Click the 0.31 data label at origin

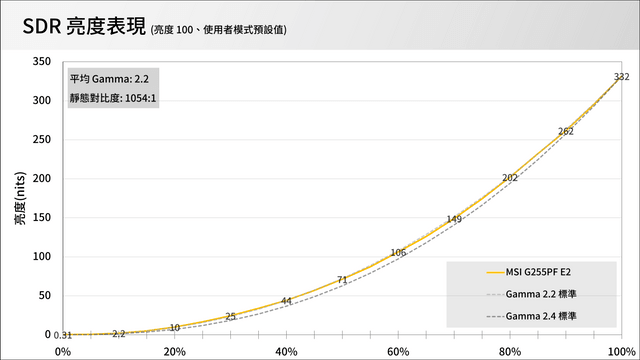click(62, 336)
